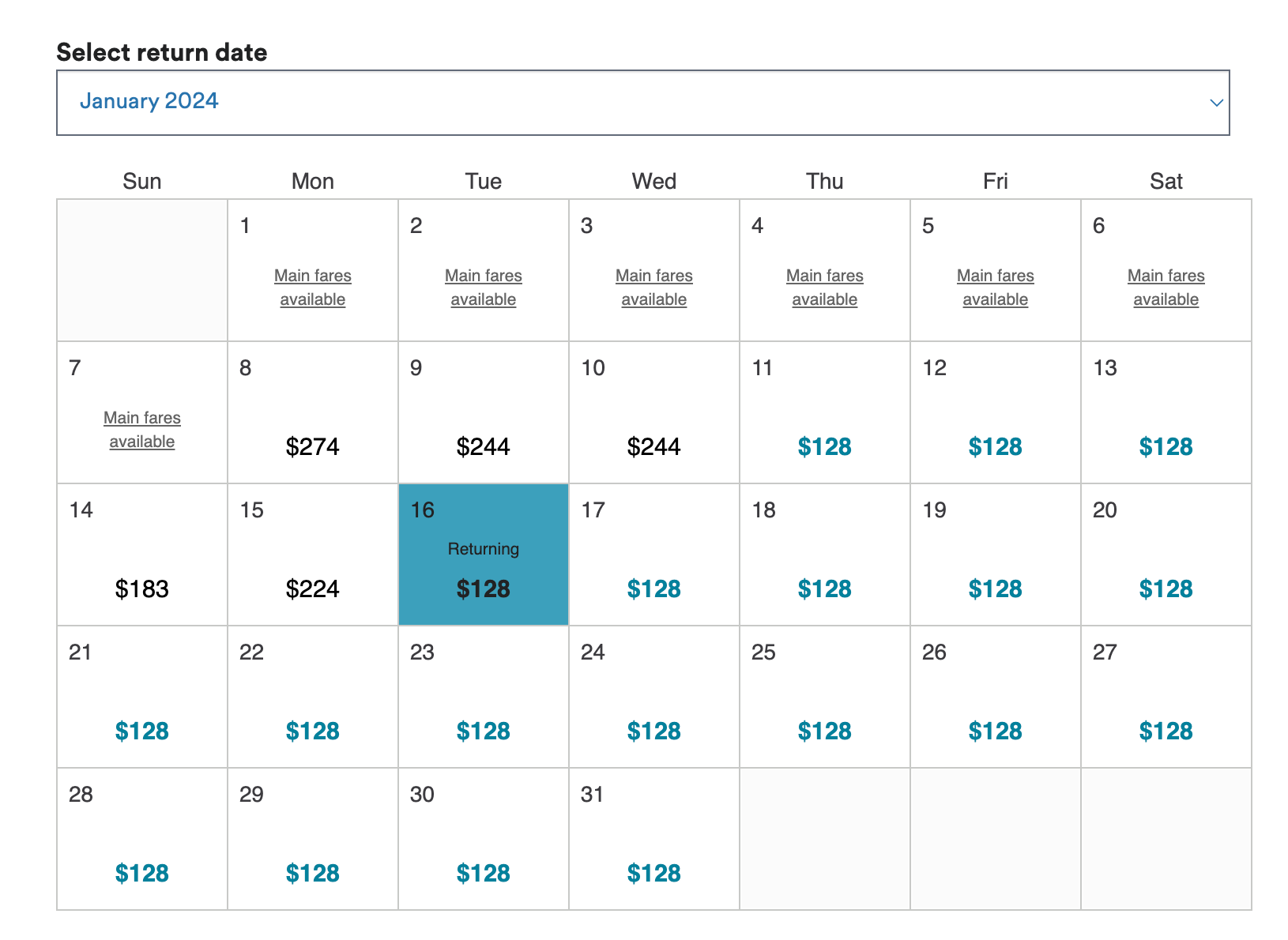
Task: Click Main fares available on January 6
Action: pos(1166,288)
